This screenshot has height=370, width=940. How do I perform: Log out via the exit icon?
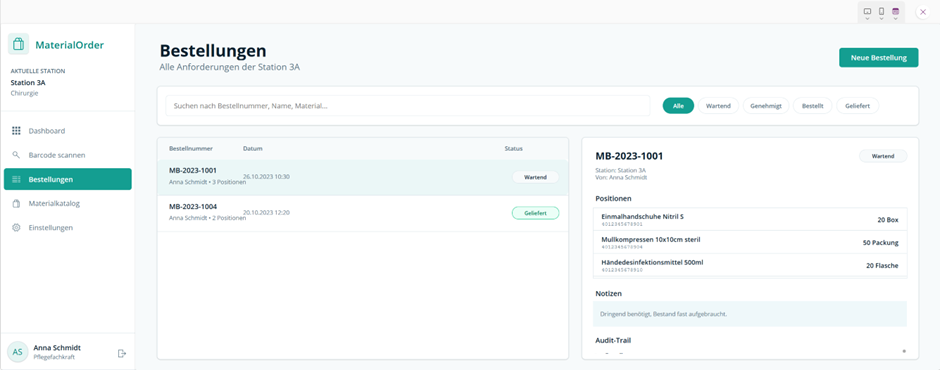tap(122, 353)
